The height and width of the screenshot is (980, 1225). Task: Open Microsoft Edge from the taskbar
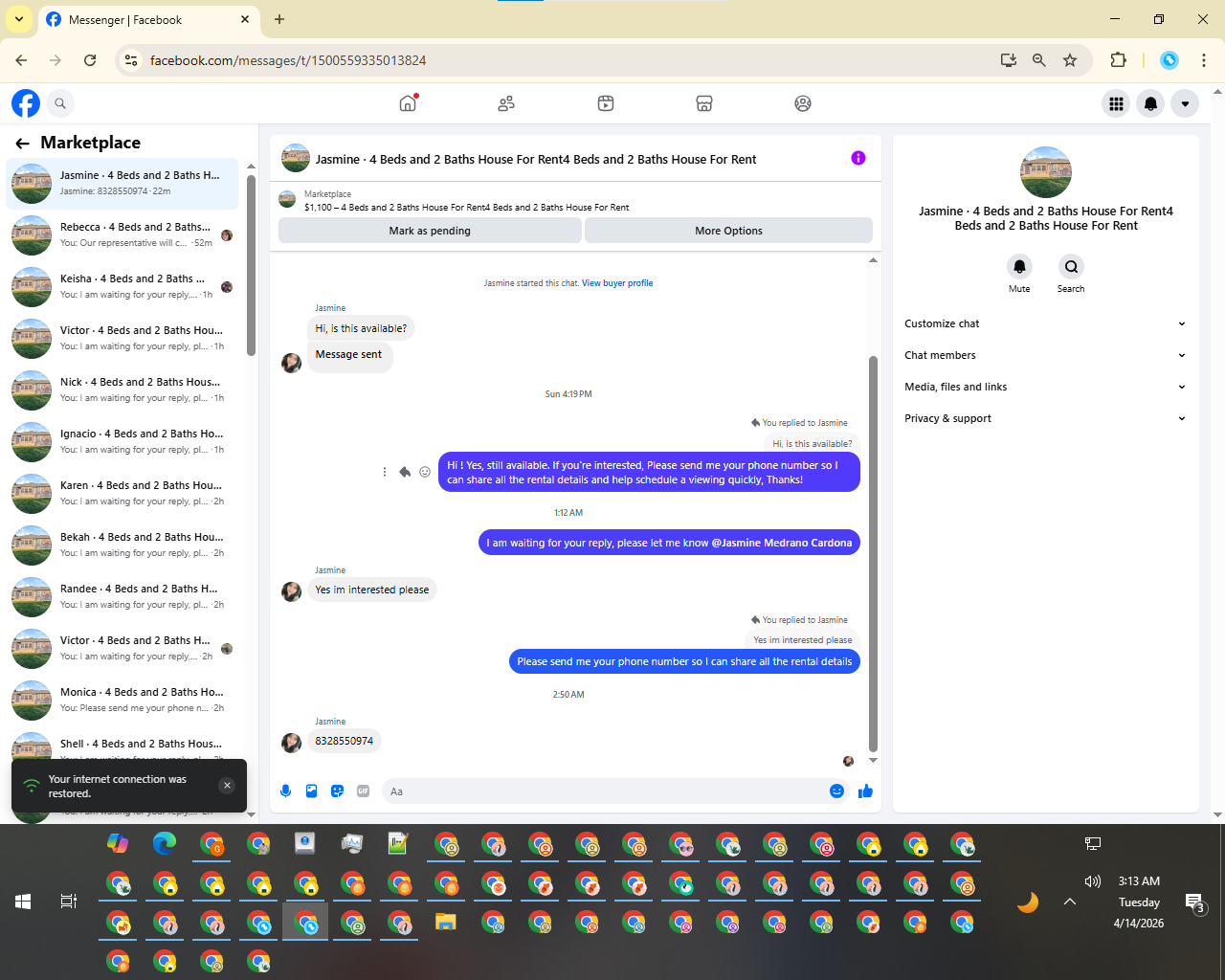tap(165, 843)
